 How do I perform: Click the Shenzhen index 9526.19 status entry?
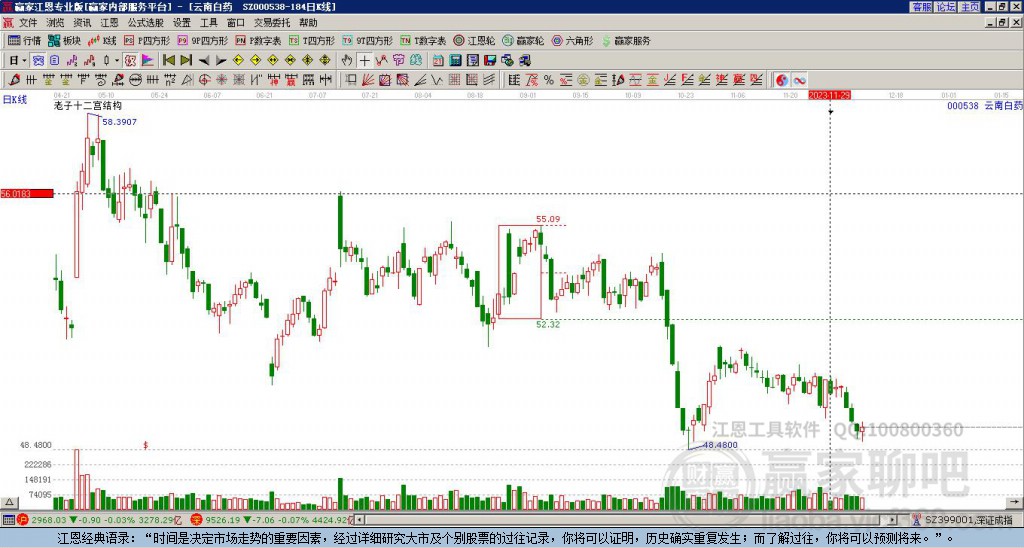tap(270, 520)
